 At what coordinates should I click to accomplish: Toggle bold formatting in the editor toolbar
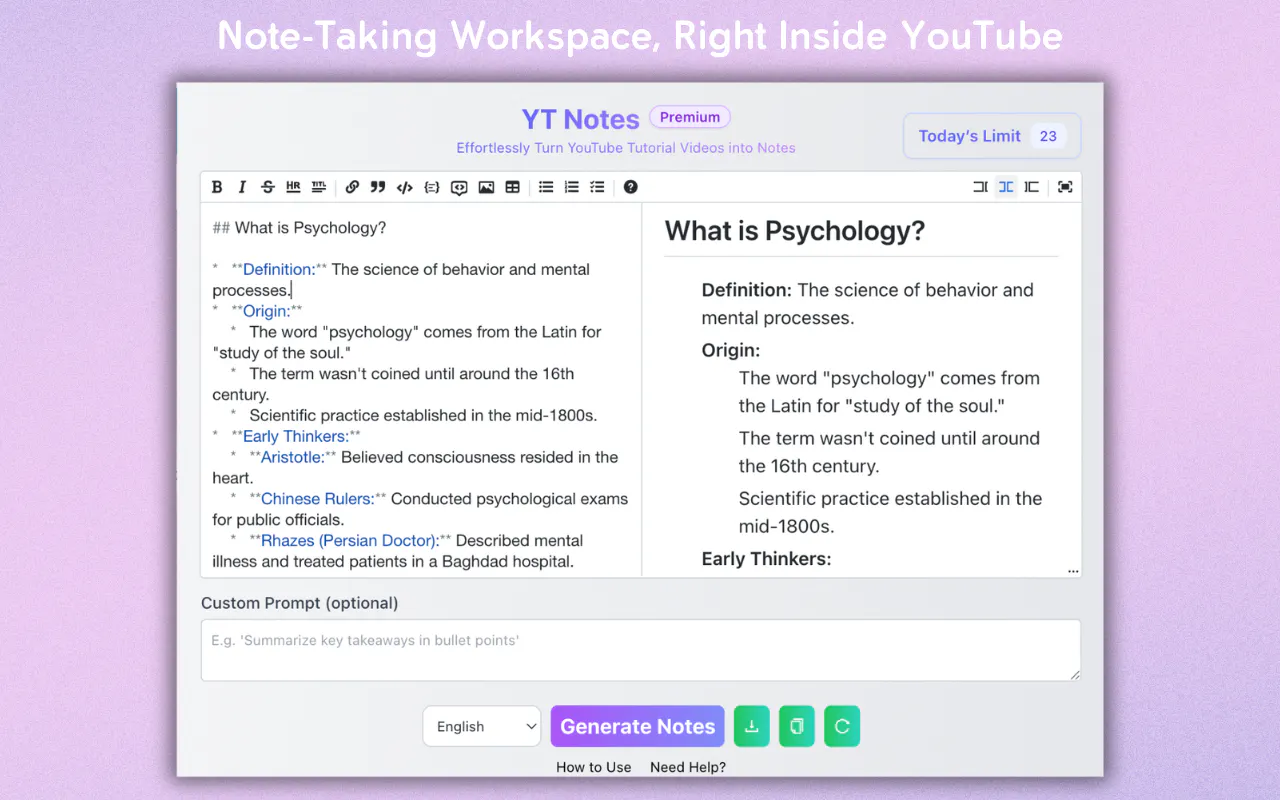point(217,187)
